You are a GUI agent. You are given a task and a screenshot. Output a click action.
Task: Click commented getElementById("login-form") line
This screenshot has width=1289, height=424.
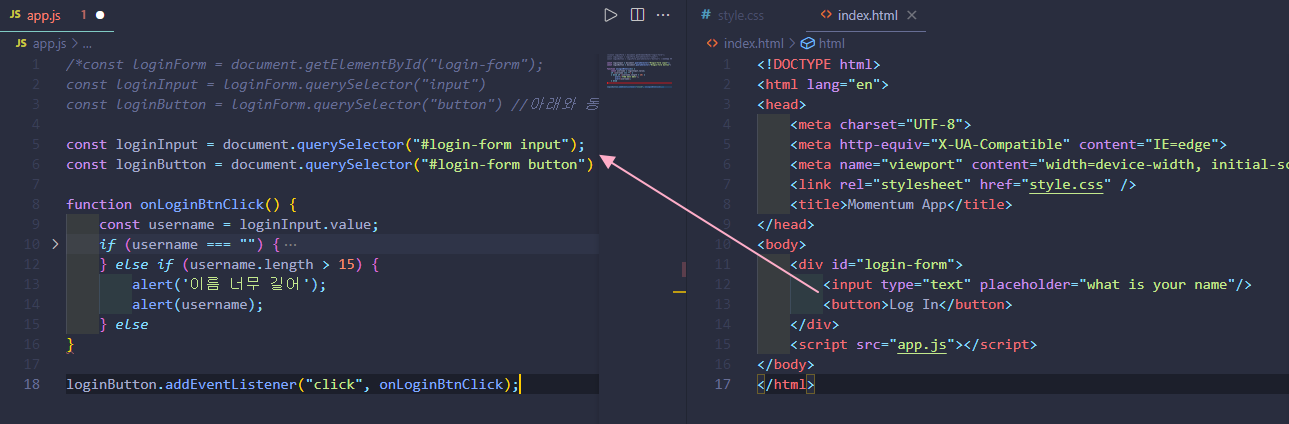[305, 64]
